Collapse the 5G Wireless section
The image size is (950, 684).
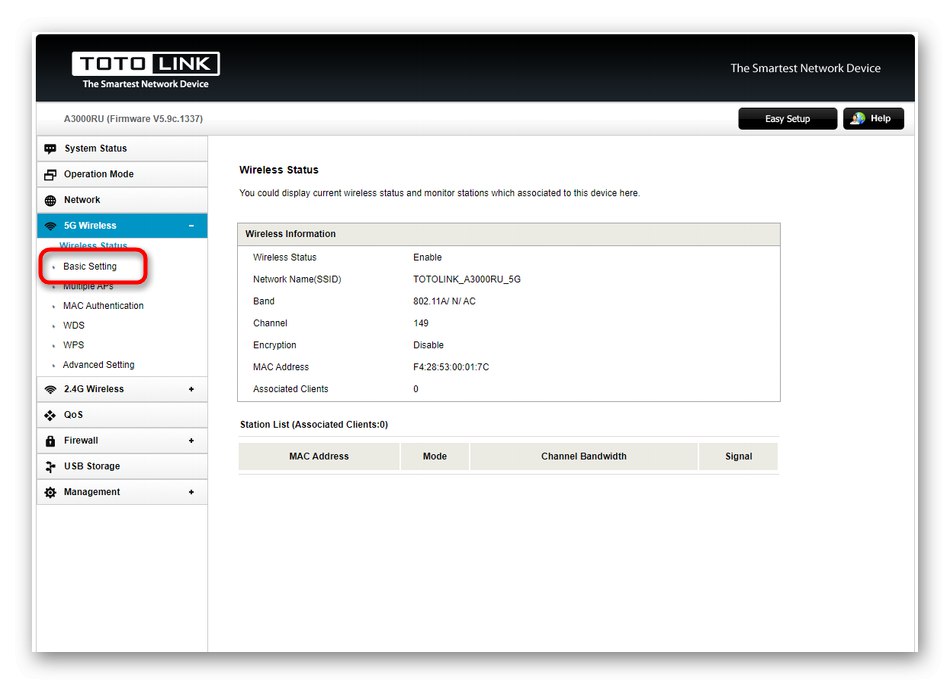[191, 226]
